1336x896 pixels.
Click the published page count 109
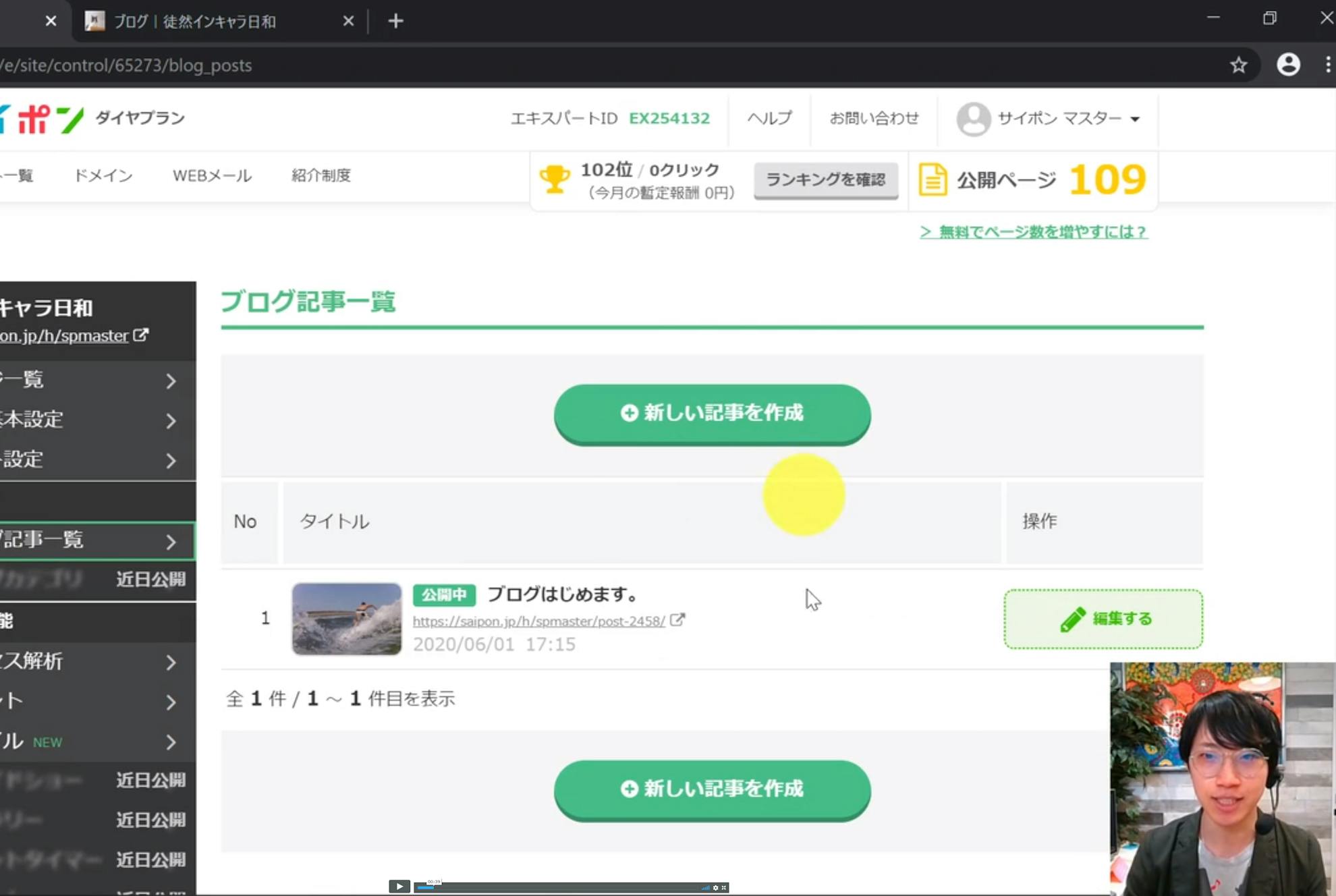point(1107,179)
